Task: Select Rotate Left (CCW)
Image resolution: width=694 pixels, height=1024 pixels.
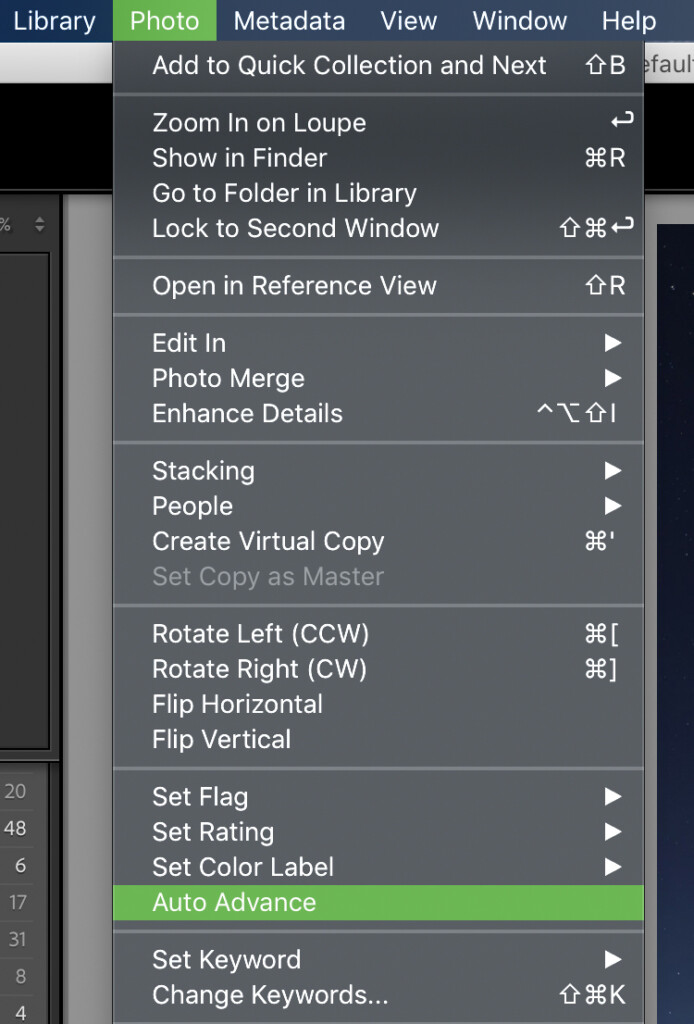Action: point(378,633)
